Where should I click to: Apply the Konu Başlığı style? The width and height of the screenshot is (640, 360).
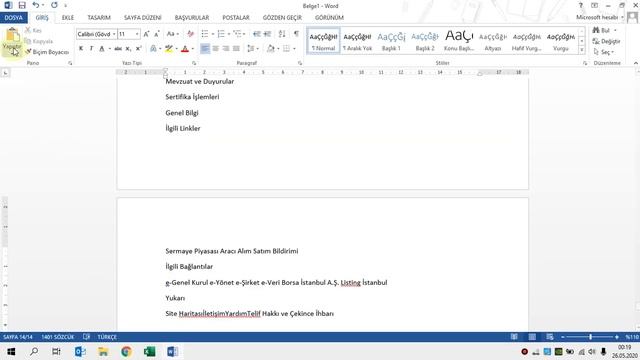click(x=459, y=41)
